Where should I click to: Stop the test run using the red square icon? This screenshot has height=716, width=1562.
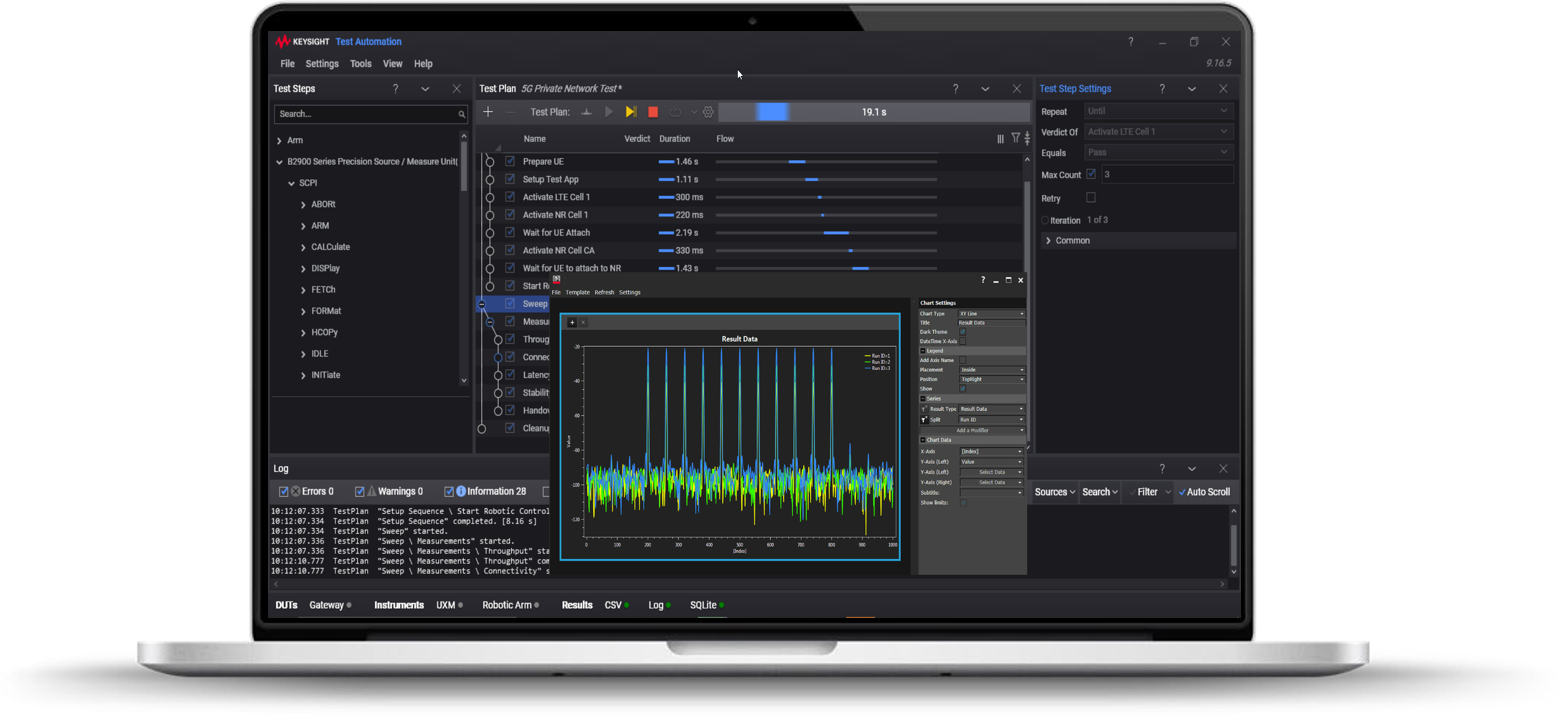(x=653, y=111)
